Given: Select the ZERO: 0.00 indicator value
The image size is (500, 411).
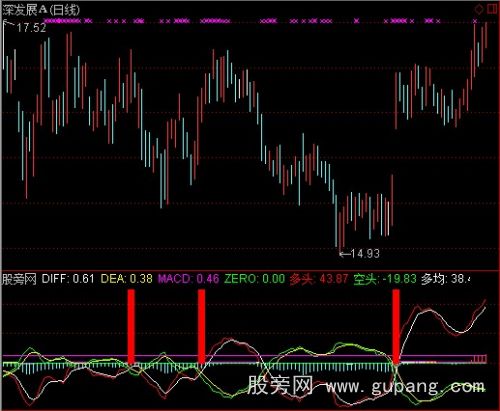Looking at the screenshot, I should 255,279.
